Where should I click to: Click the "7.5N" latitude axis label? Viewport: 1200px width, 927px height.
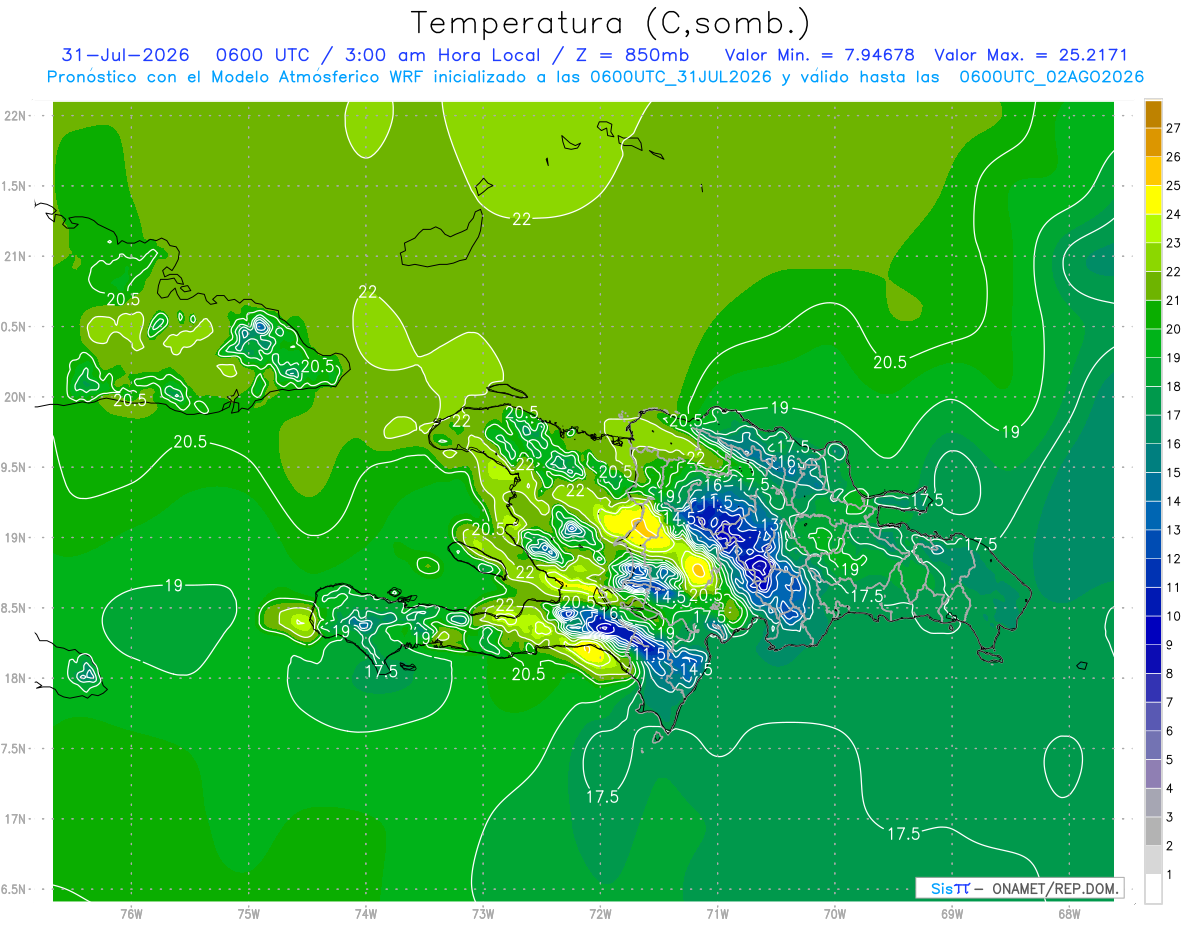[15, 749]
